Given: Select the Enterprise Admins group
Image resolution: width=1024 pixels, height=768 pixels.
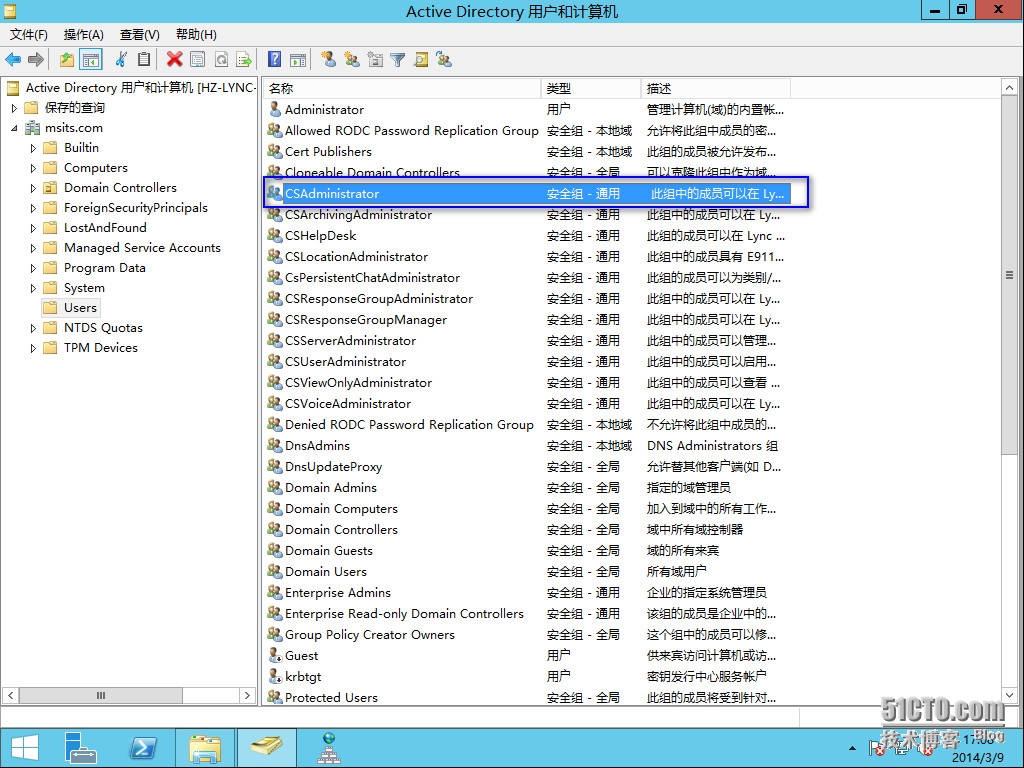Looking at the screenshot, I should [x=526, y=592].
